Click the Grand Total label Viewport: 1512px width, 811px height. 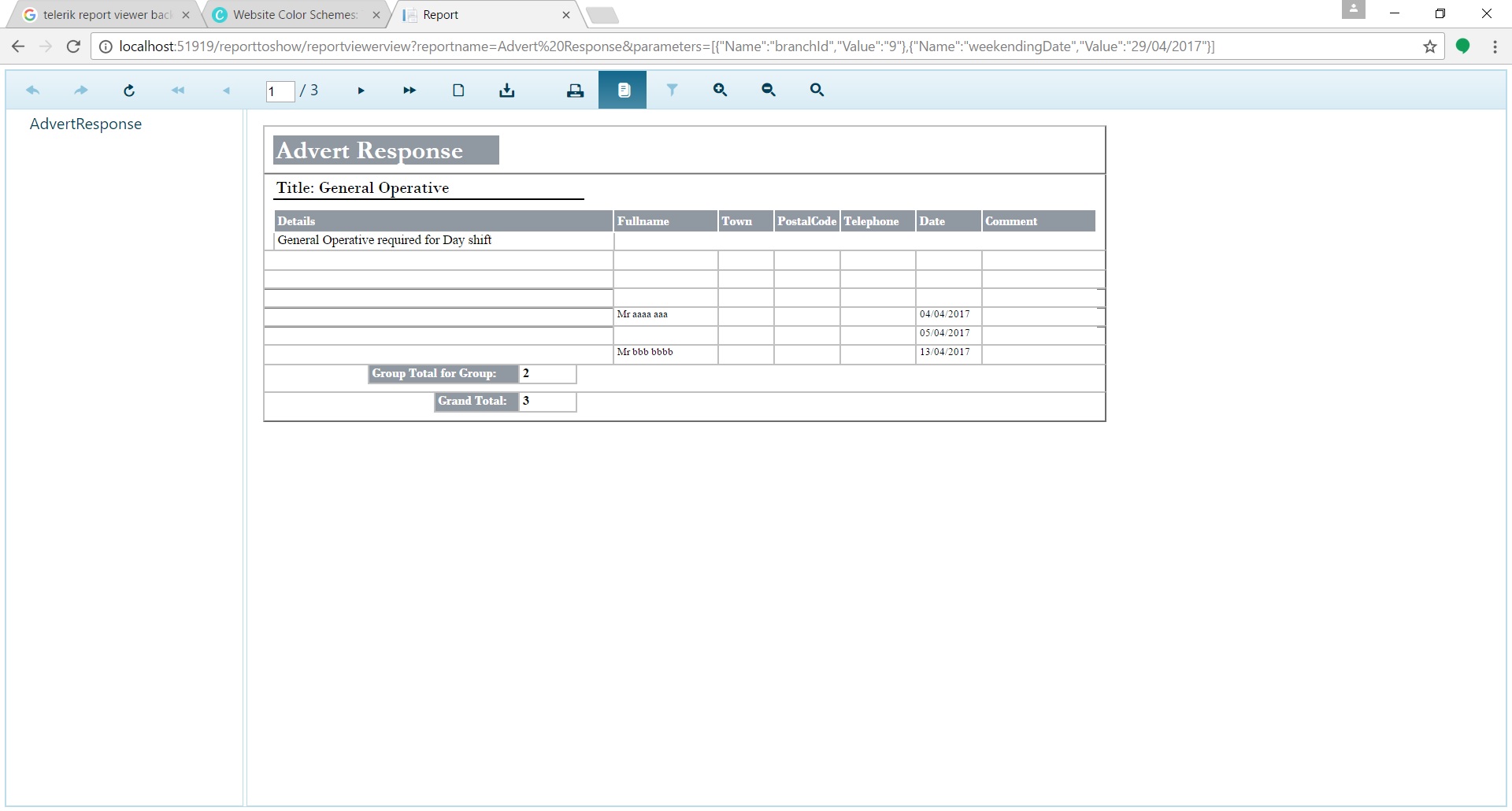pyautogui.click(x=476, y=402)
